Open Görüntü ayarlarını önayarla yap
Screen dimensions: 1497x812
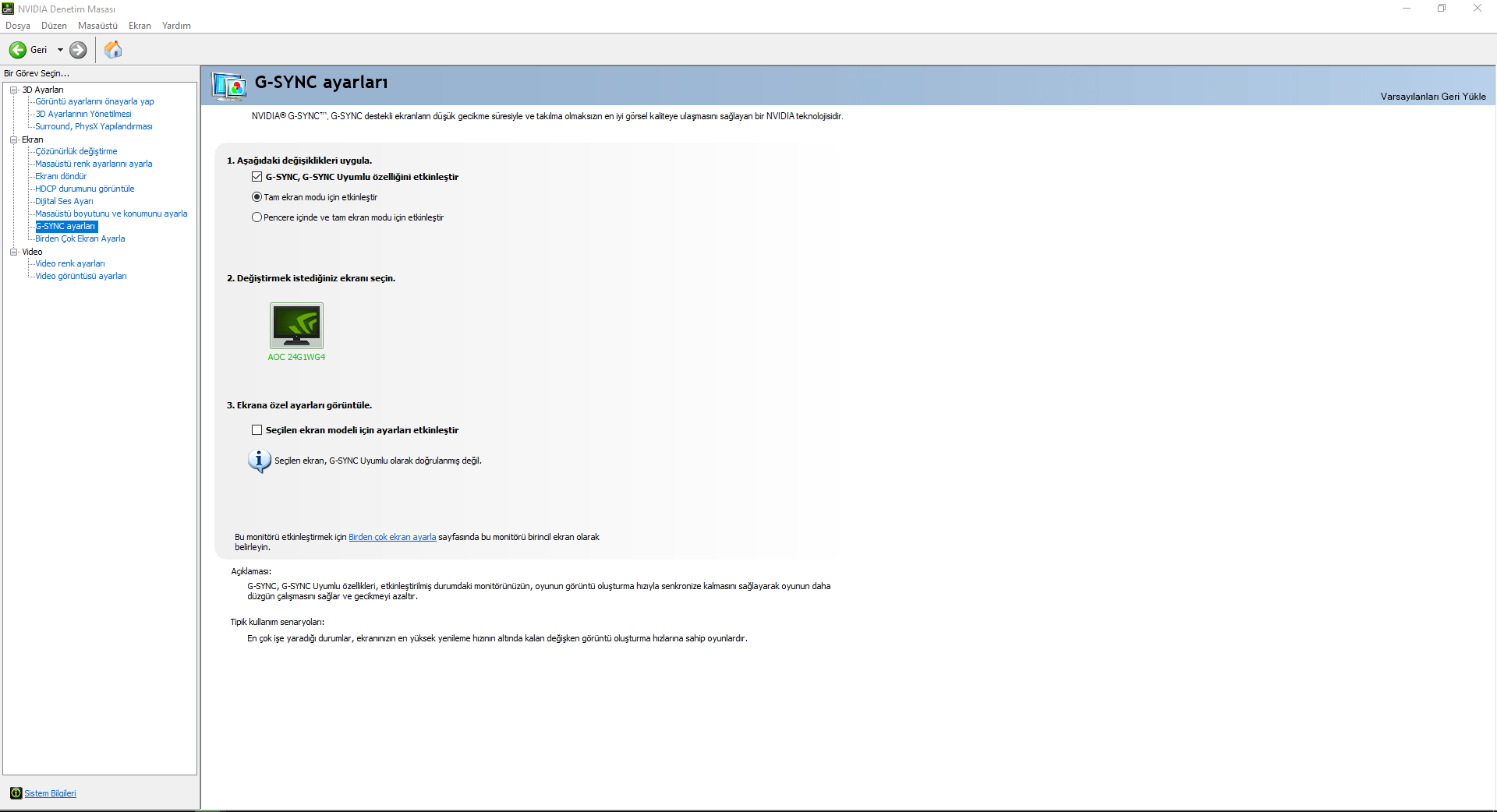click(94, 101)
